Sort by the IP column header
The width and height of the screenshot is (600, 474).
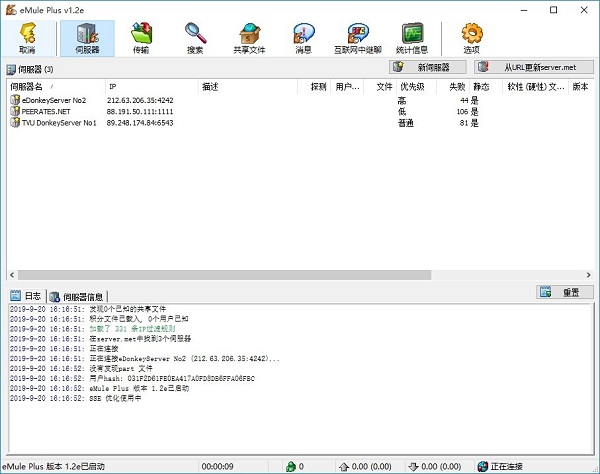click(152, 87)
